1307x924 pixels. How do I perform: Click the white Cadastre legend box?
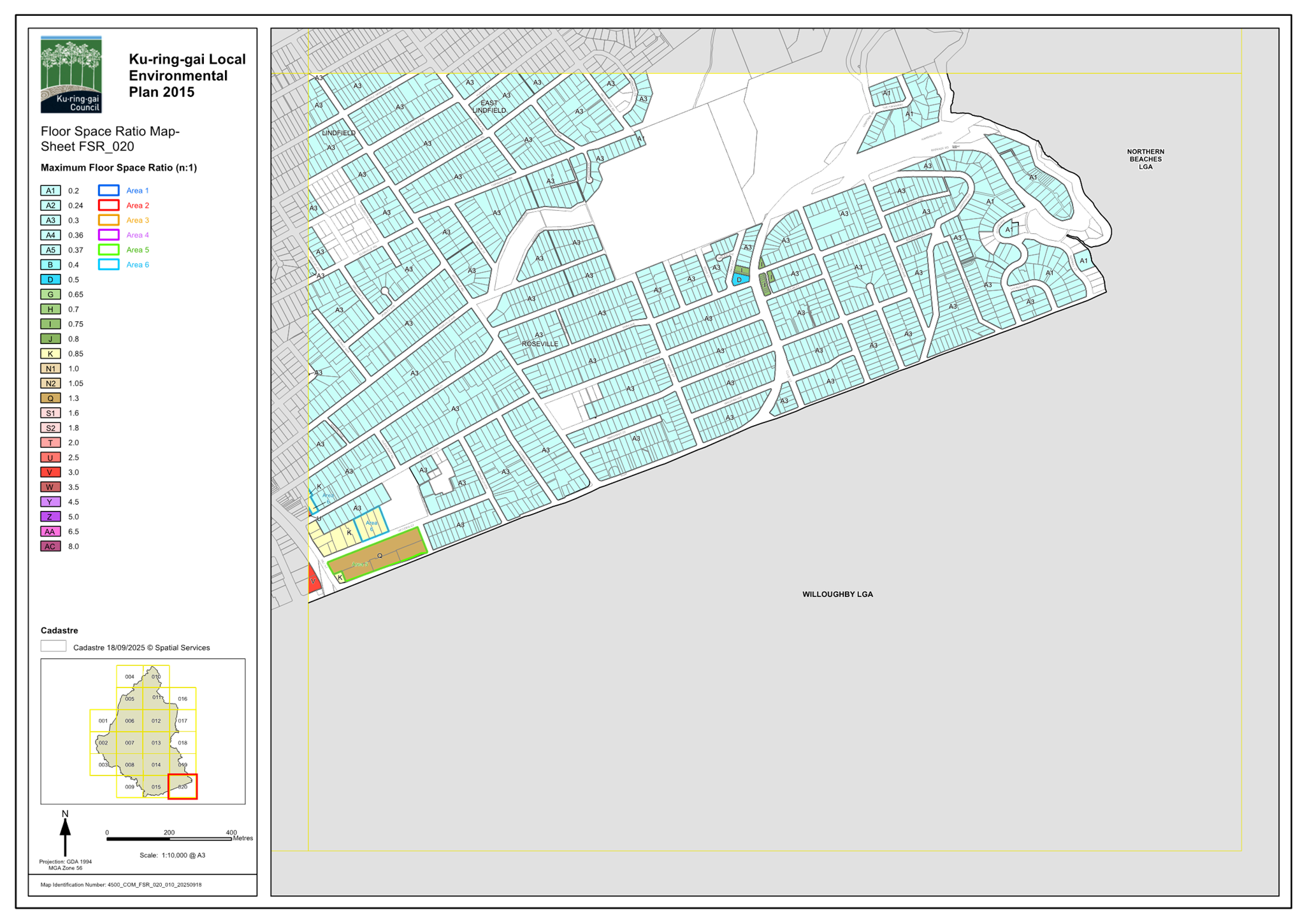pyautogui.click(x=53, y=646)
